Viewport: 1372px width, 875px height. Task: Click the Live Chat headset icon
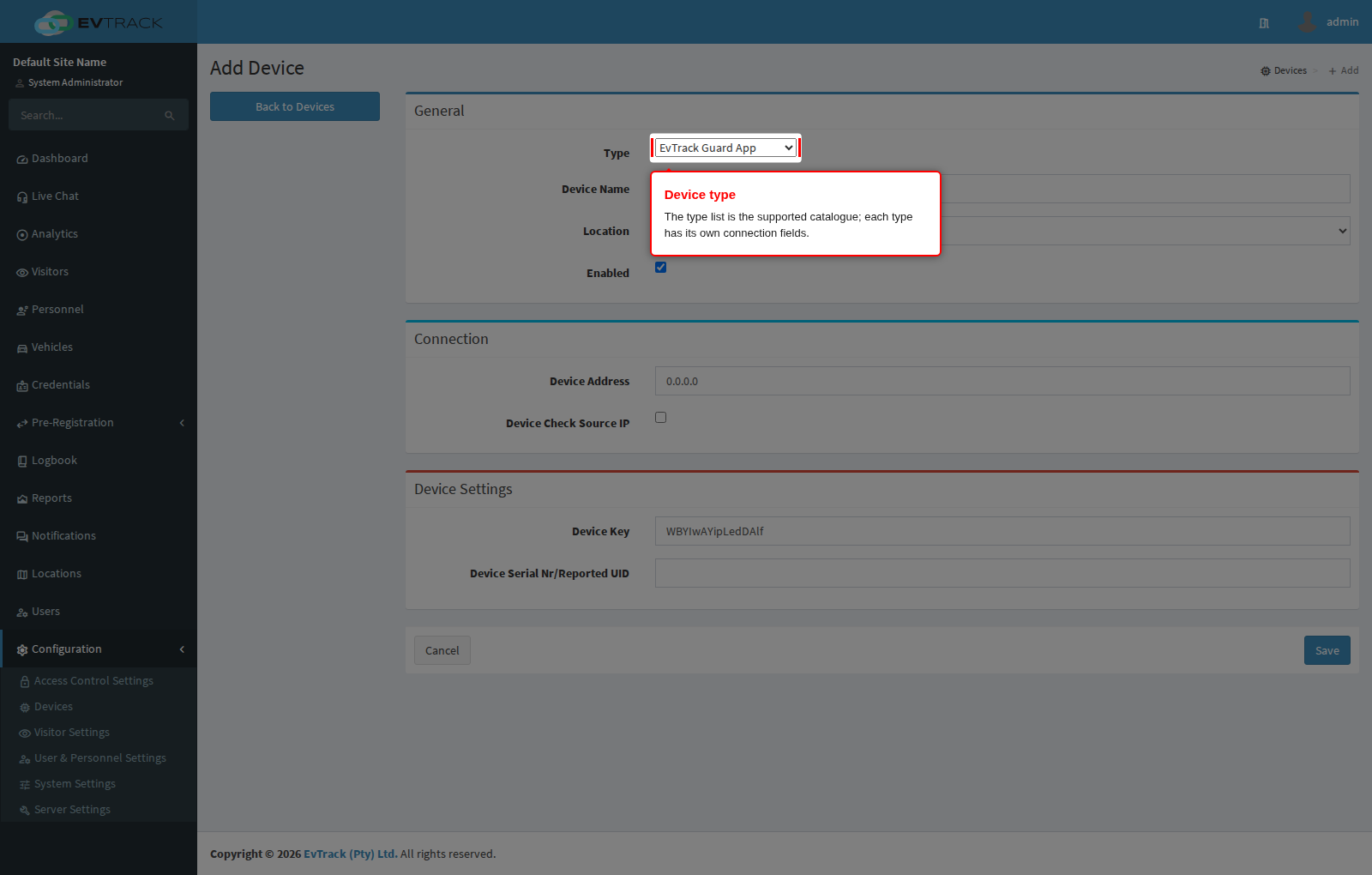22,197
